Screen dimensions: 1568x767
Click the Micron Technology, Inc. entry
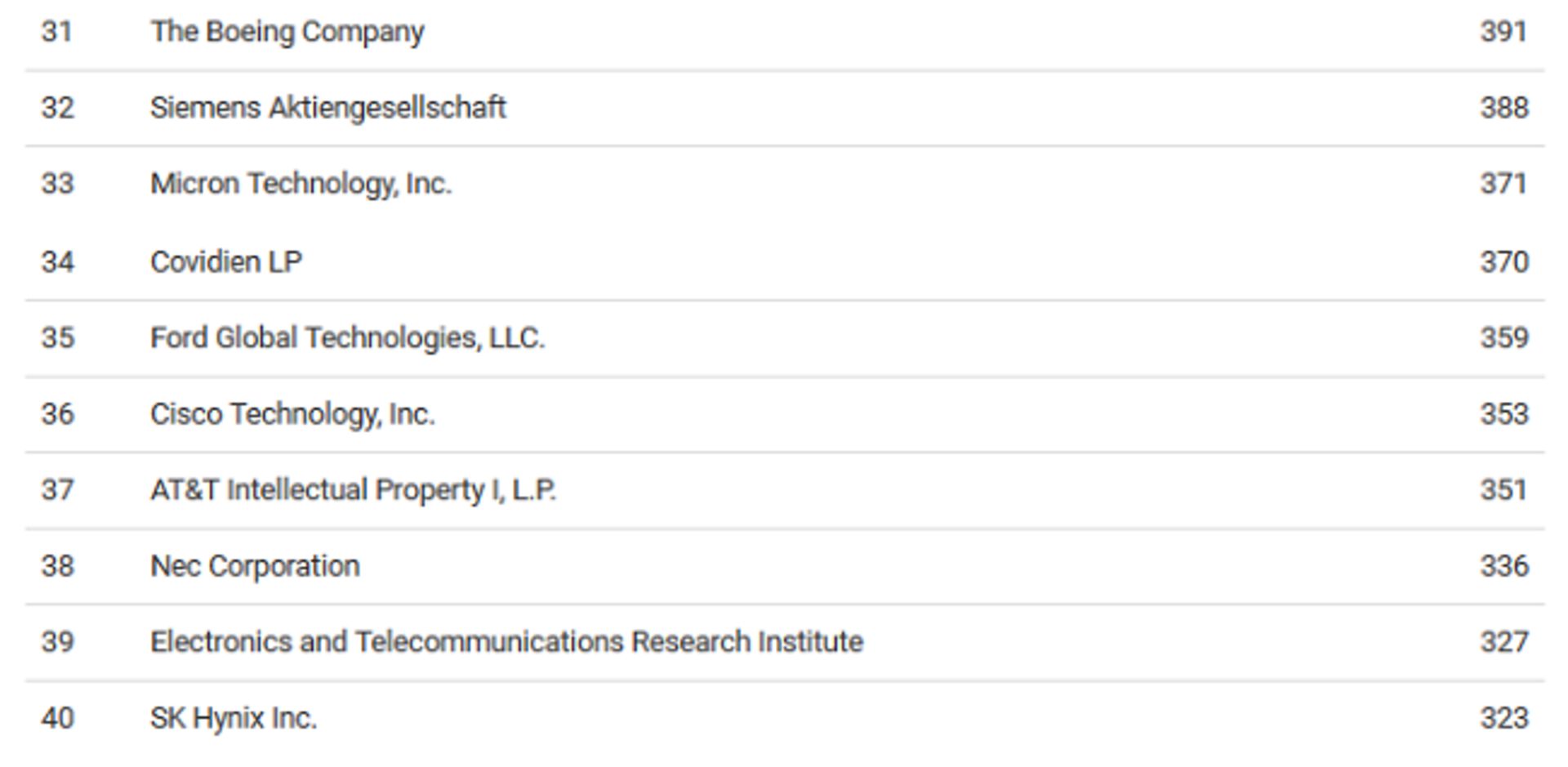click(x=301, y=184)
